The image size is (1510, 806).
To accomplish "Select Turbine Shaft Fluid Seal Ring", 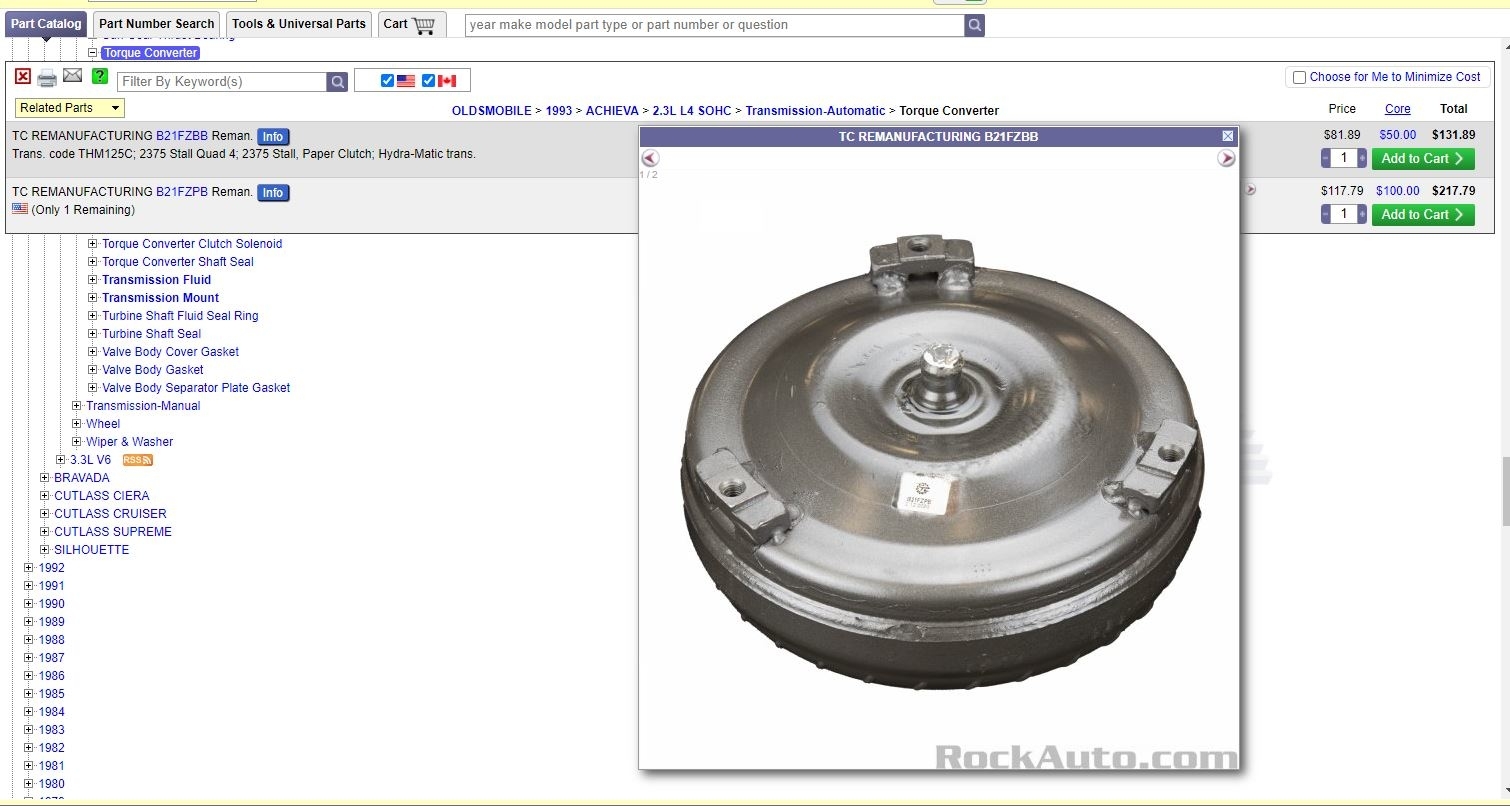I will pos(180,316).
